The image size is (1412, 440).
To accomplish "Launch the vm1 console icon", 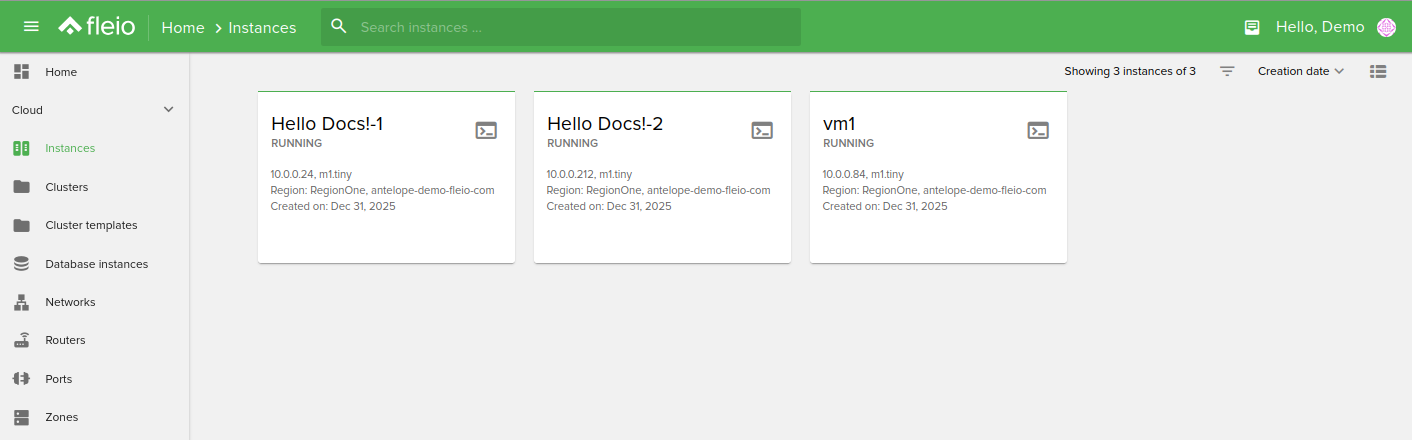I will 1038,130.
